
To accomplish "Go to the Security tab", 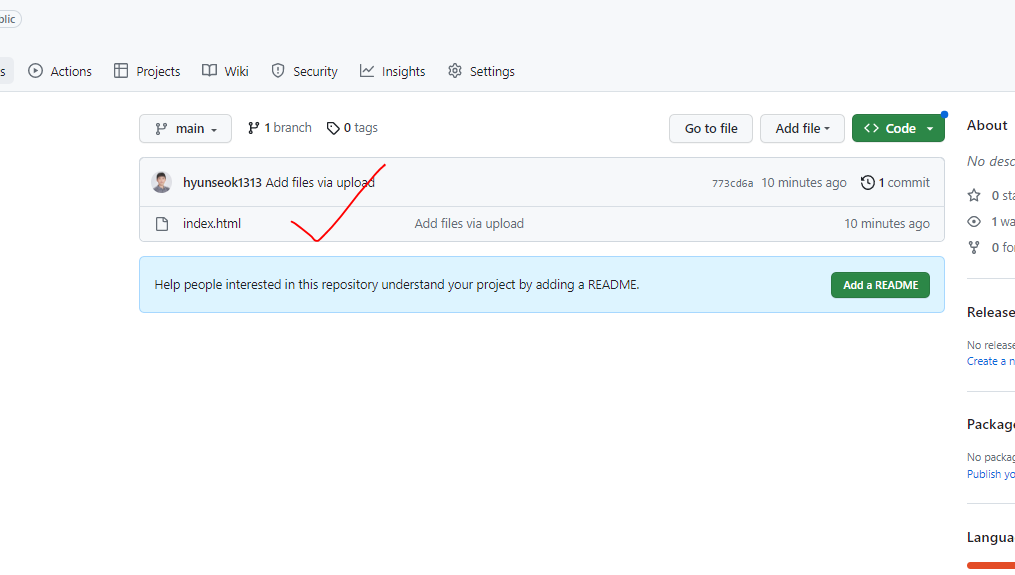I will point(304,71).
